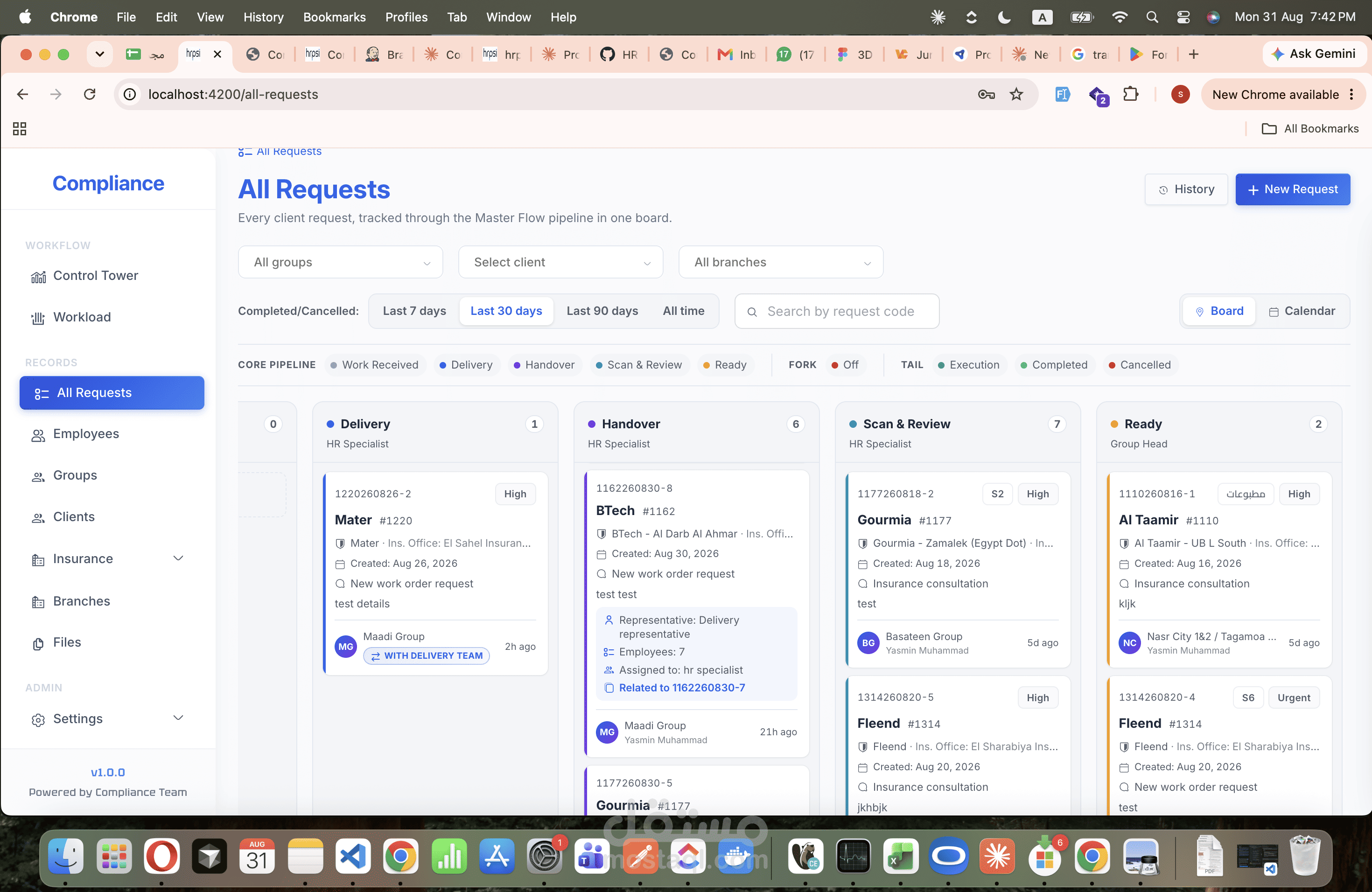
Task: Focus the Search by request code field
Action: coord(836,311)
